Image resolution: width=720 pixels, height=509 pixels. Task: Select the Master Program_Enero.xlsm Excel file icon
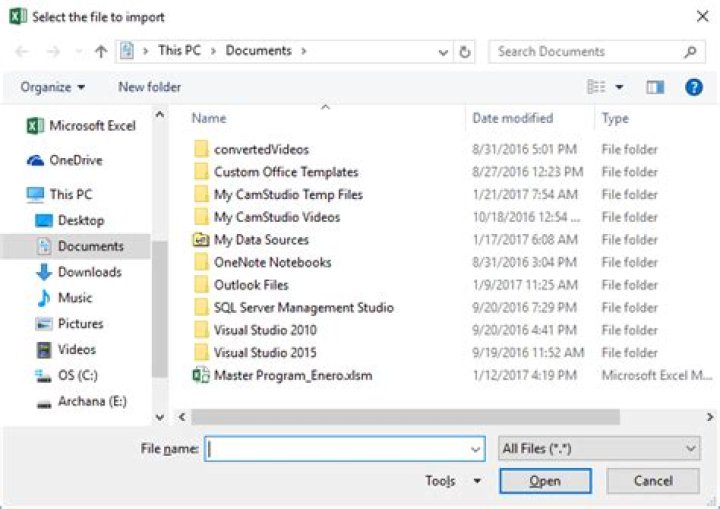click(201, 375)
